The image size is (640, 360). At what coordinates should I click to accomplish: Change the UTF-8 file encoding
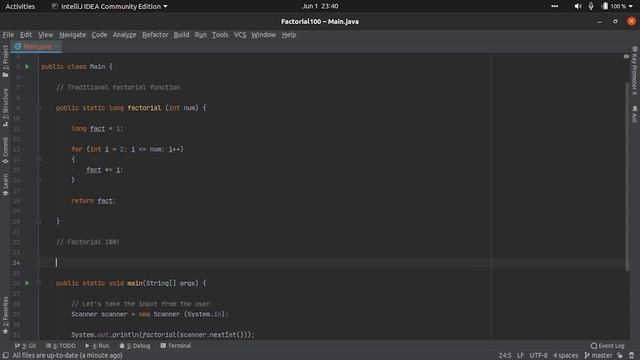coord(538,356)
